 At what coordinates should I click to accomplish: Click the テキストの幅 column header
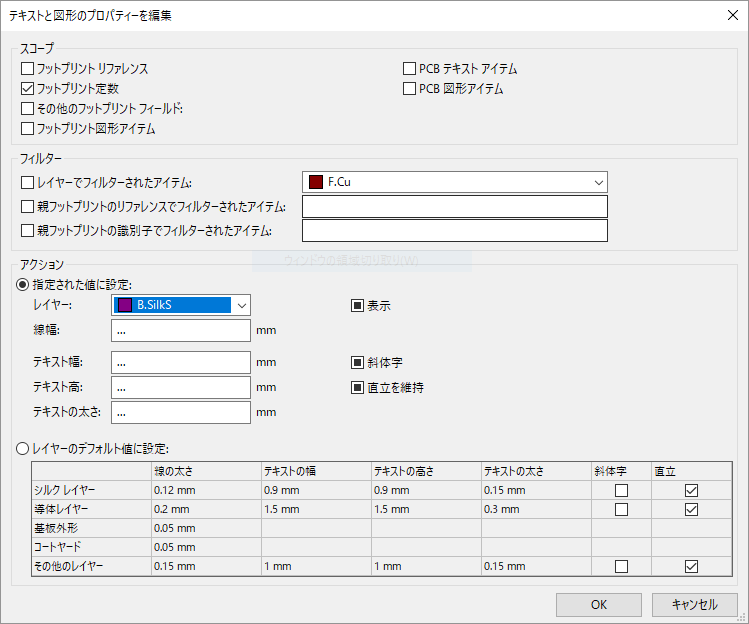pyautogui.click(x=316, y=472)
